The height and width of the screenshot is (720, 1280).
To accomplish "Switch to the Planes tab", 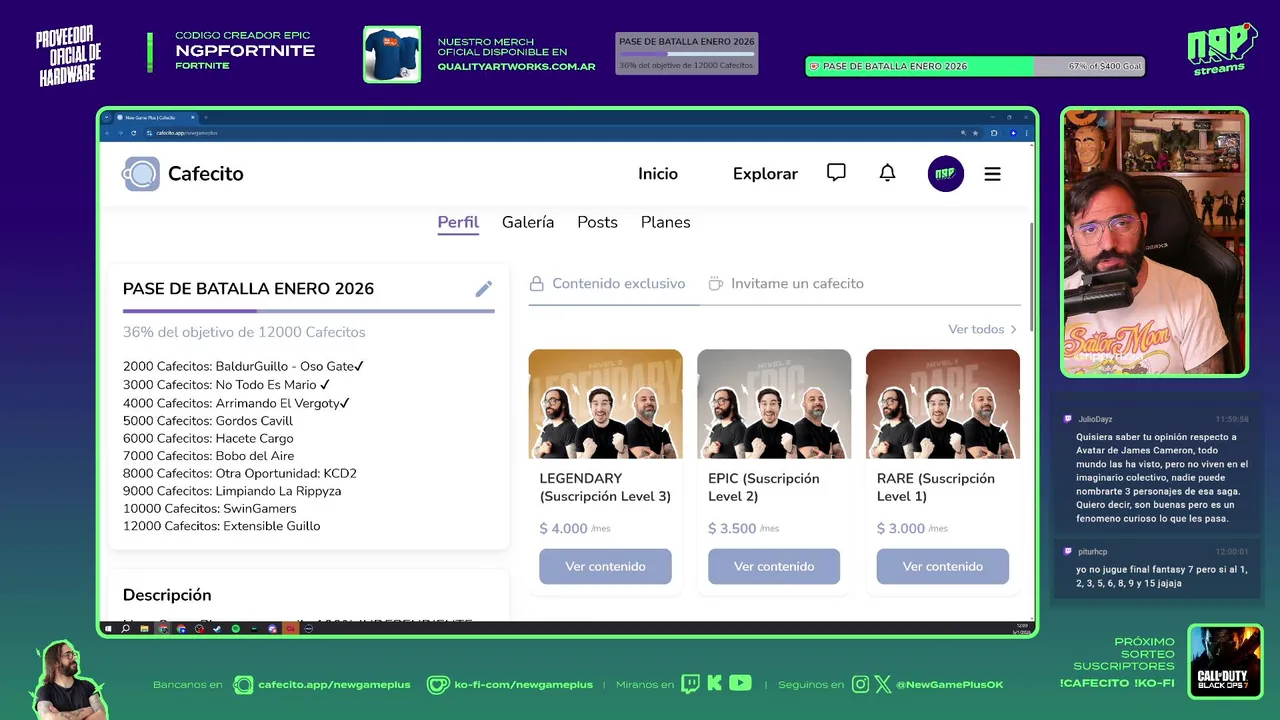I will click(665, 222).
